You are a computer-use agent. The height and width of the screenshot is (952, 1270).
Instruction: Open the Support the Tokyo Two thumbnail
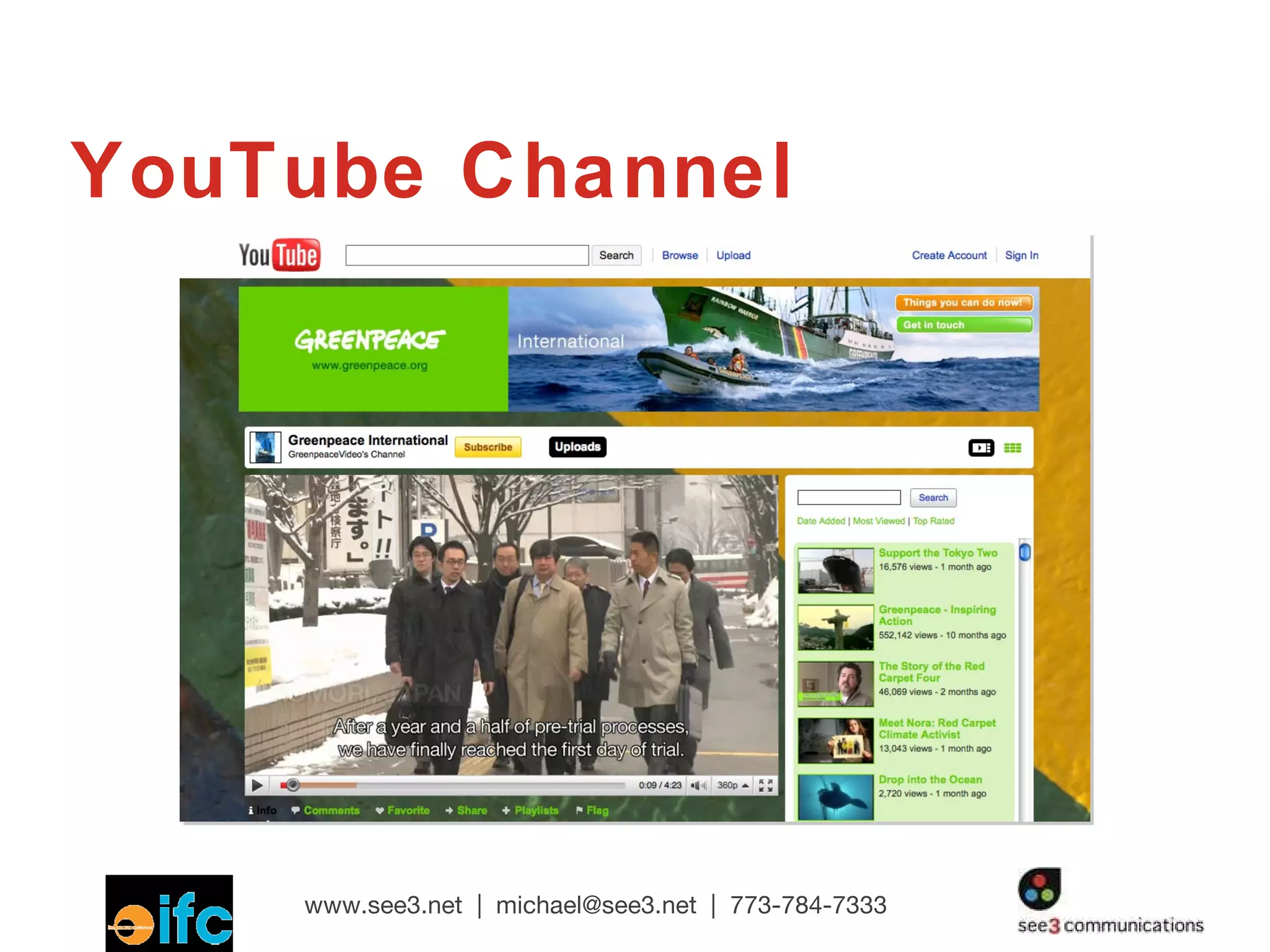click(835, 570)
